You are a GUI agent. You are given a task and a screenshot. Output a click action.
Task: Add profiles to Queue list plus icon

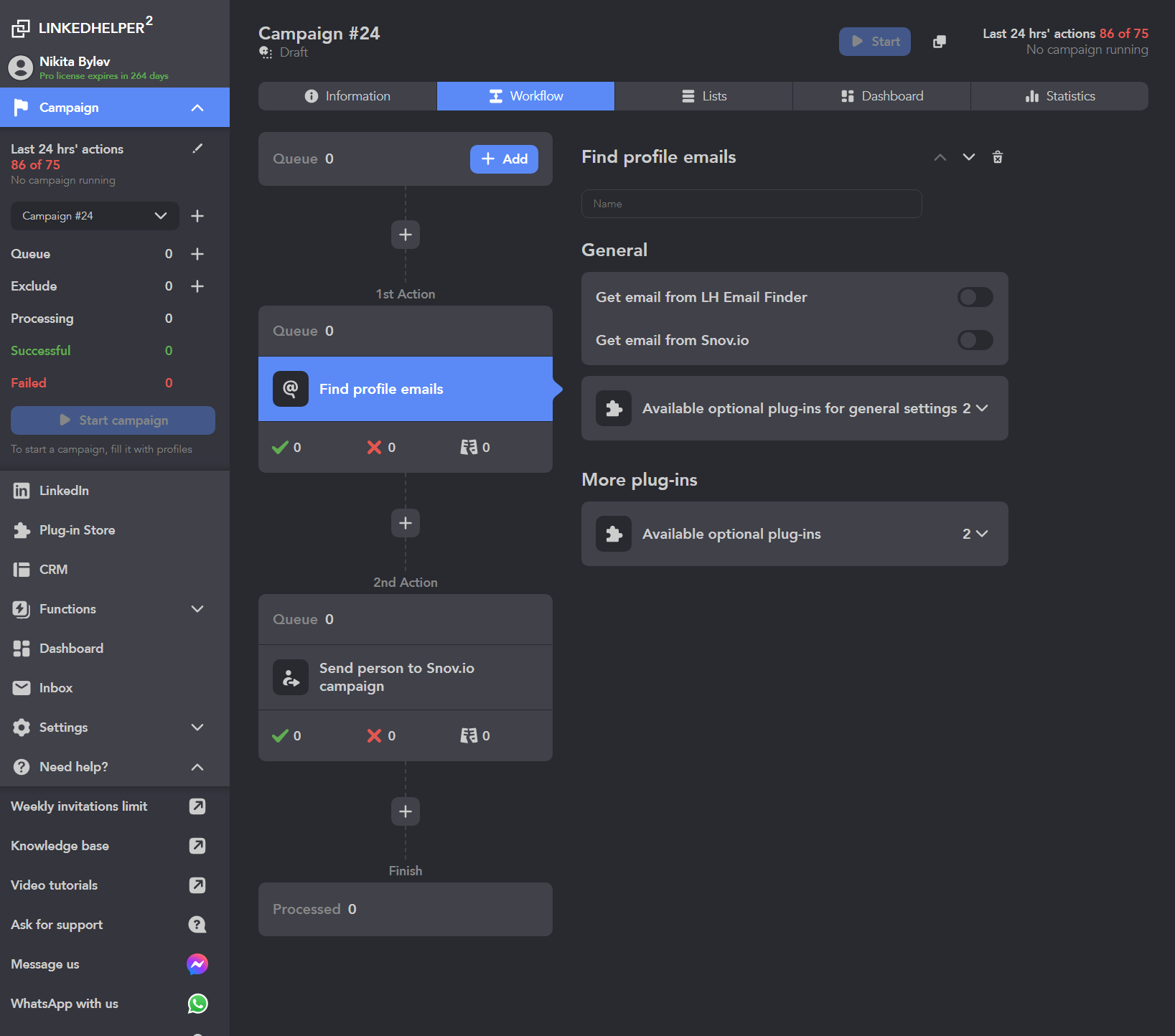point(197,254)
